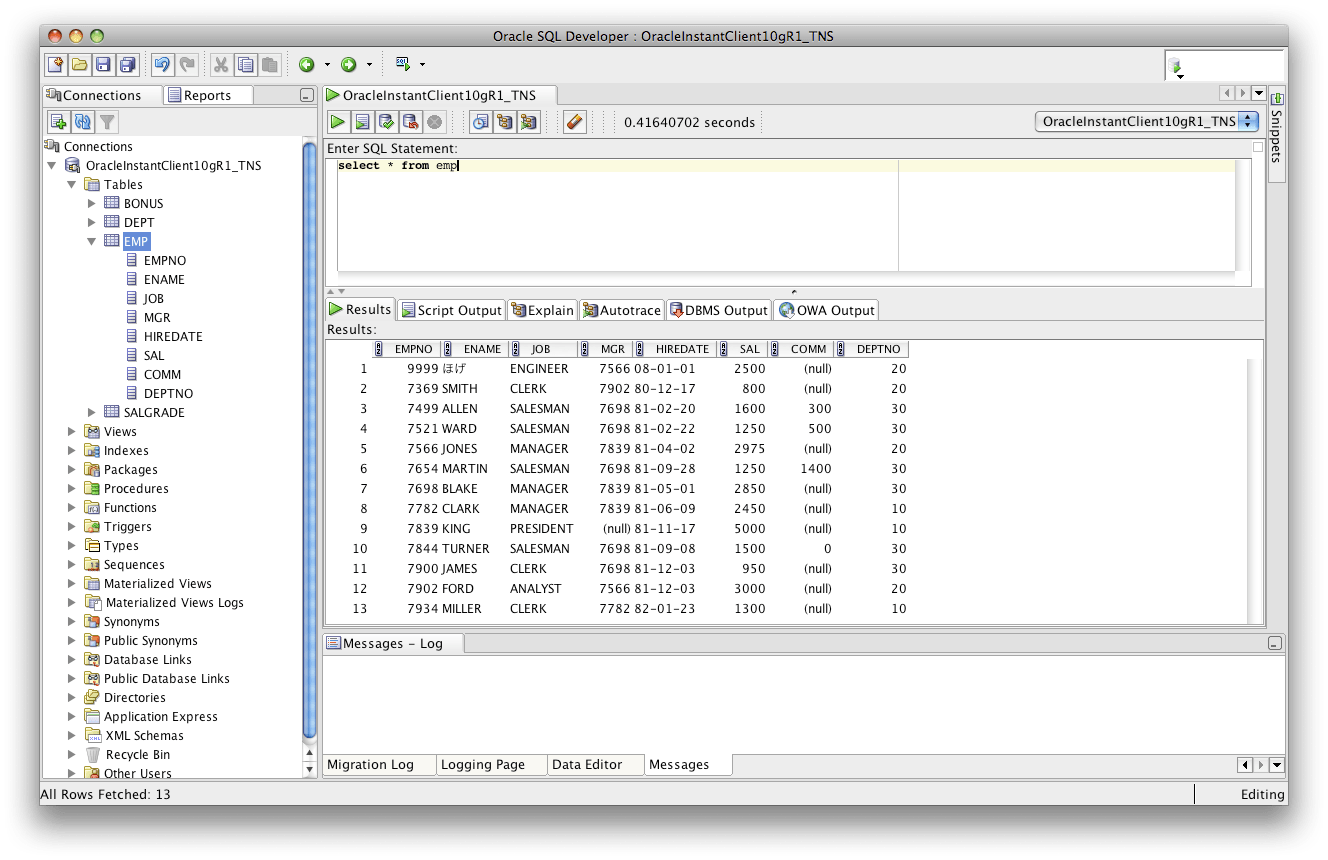Click the Open folder toolbar icon
The height and width of the screenshot is (860, 1328).
click(80, 65)
